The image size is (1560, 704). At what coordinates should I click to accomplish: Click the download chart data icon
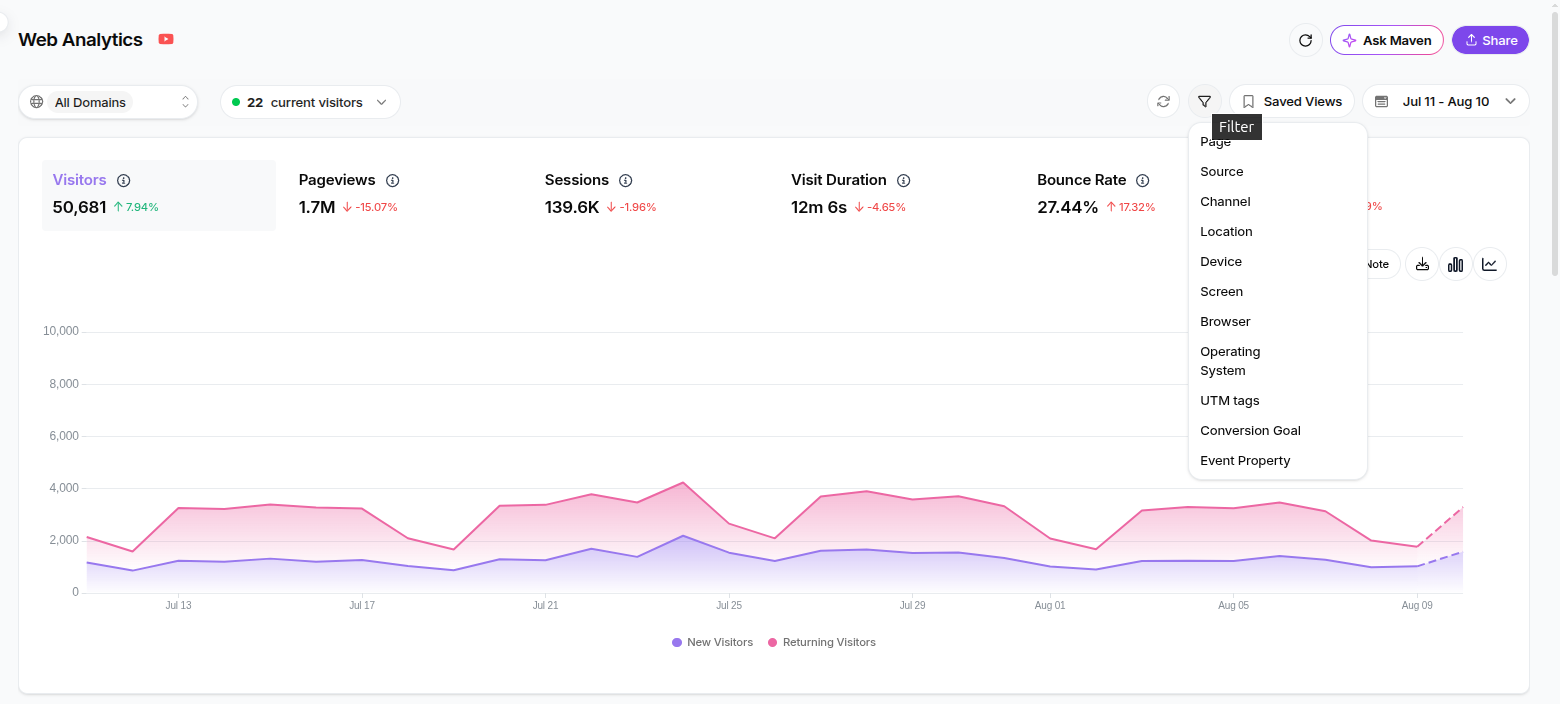point(1422,264)
